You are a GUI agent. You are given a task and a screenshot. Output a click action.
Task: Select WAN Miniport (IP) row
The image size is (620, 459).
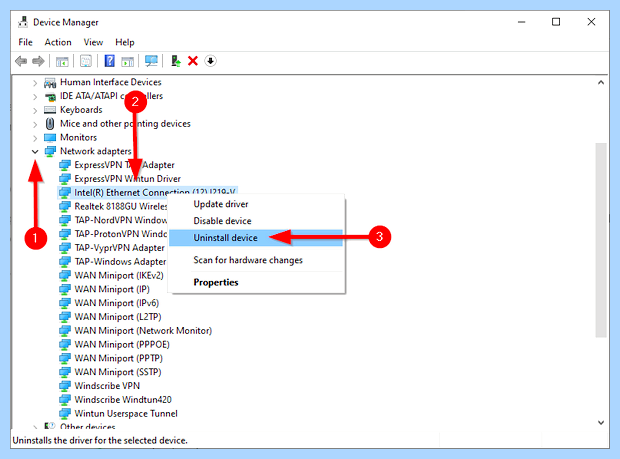[x=105, y=289]
